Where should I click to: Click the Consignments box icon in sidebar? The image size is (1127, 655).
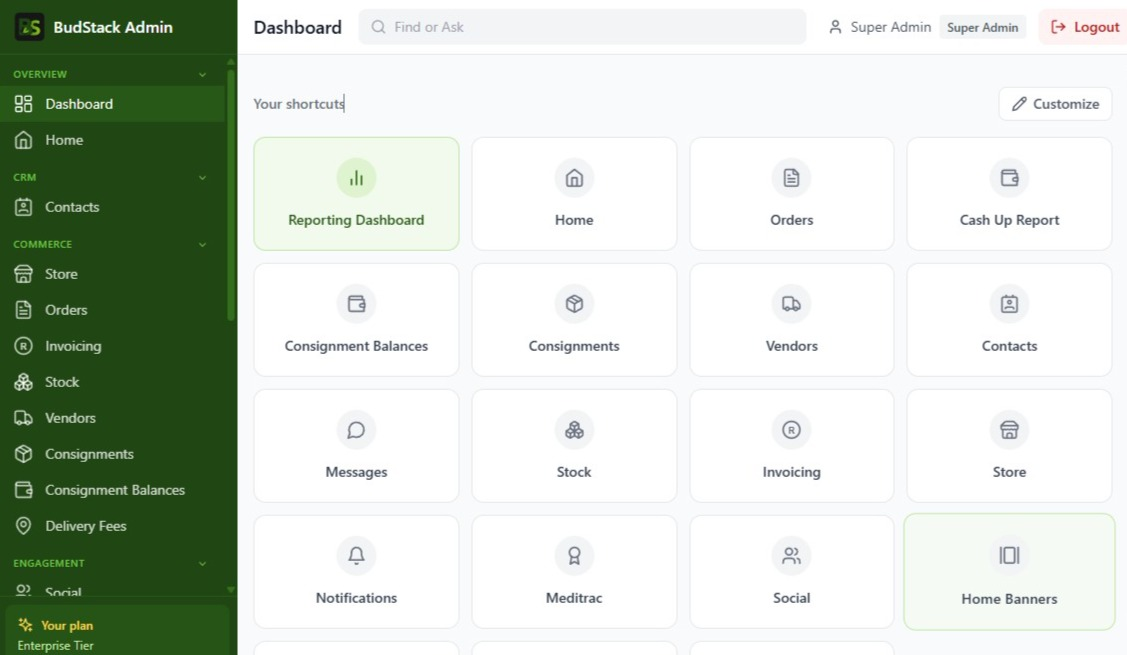(24, 454)
